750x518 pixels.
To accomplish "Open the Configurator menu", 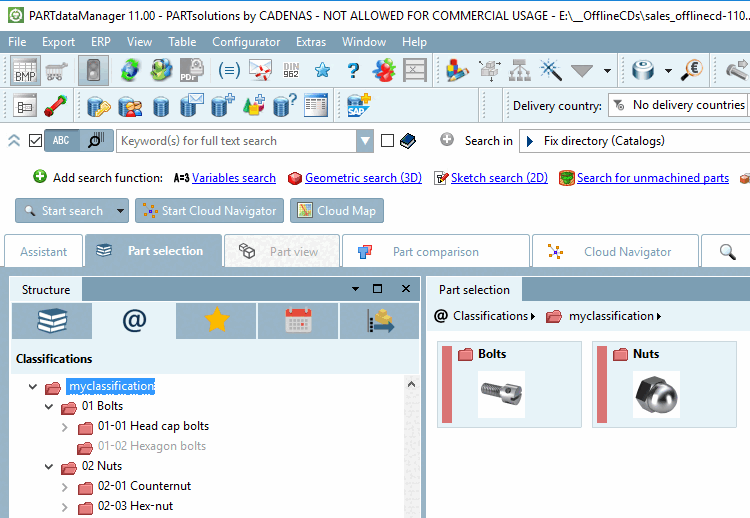I will click(246, 42).
